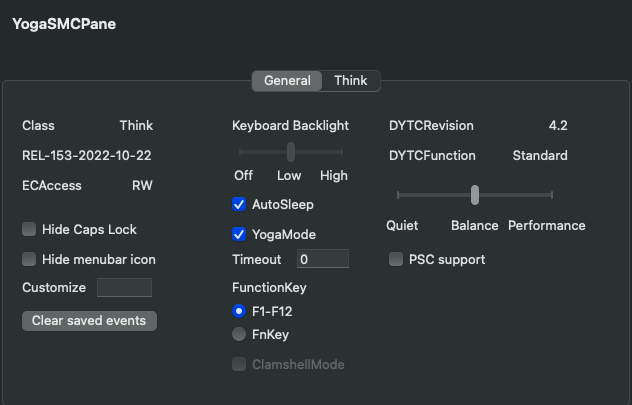Switch to the Think tab
The height and width of the screenshot is (405, 632).
pyautogui.click(x=351, y=81)
